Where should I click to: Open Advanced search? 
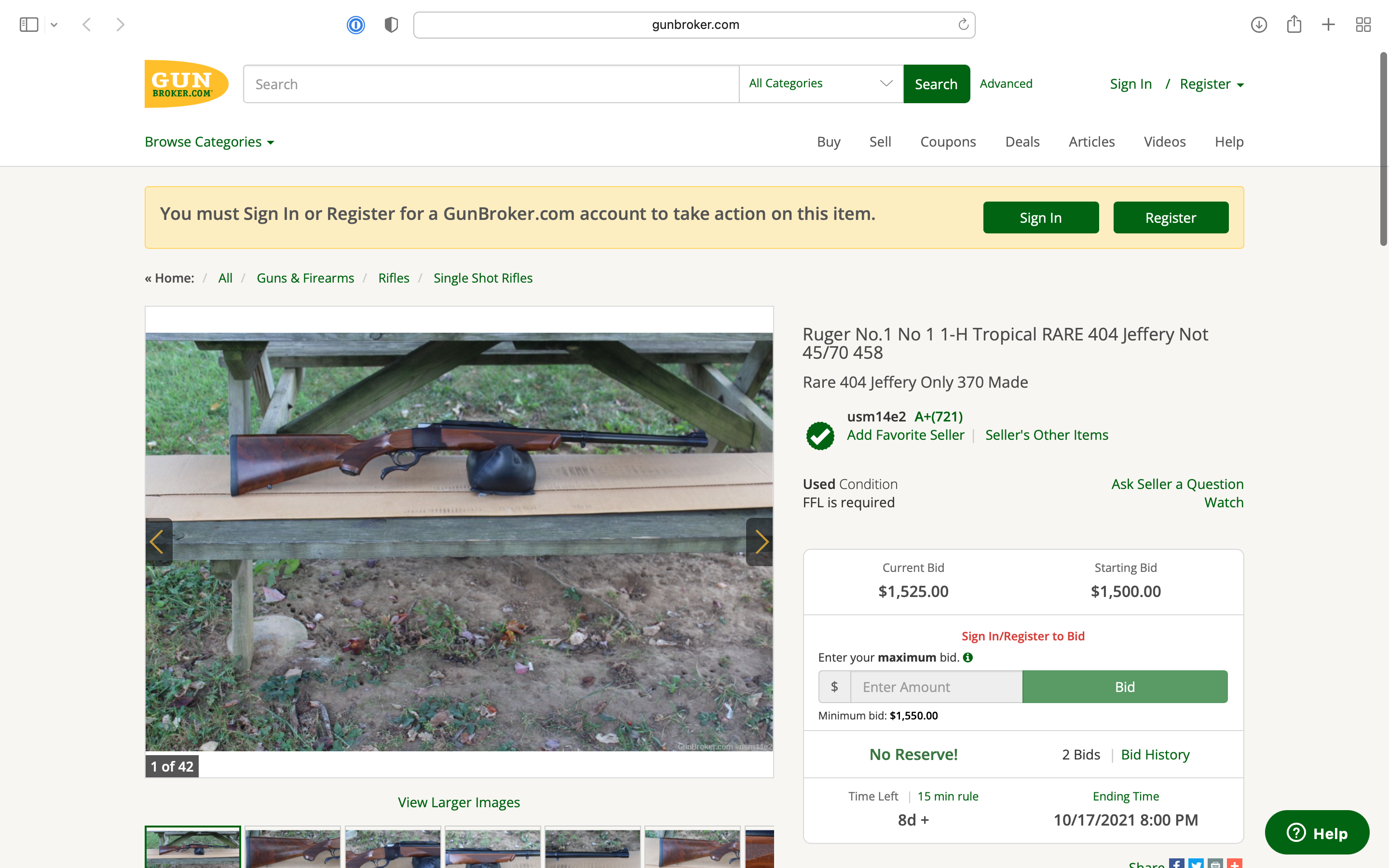[1006, 84]
